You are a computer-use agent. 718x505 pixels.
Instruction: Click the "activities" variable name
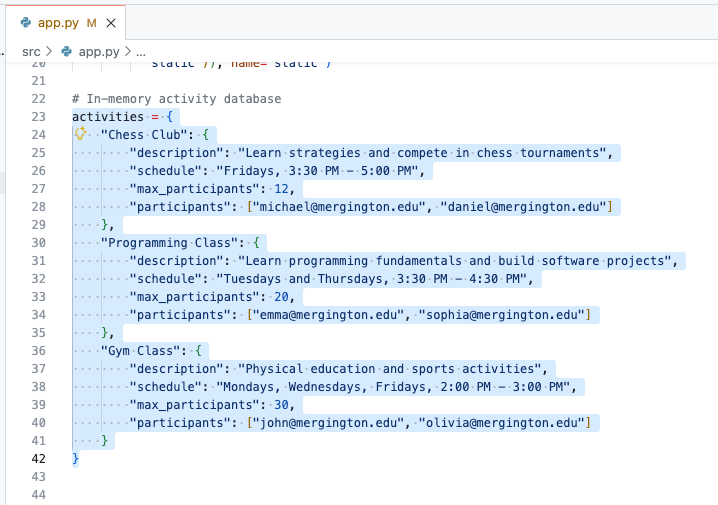pyautogui.click(x=108, y=117)
